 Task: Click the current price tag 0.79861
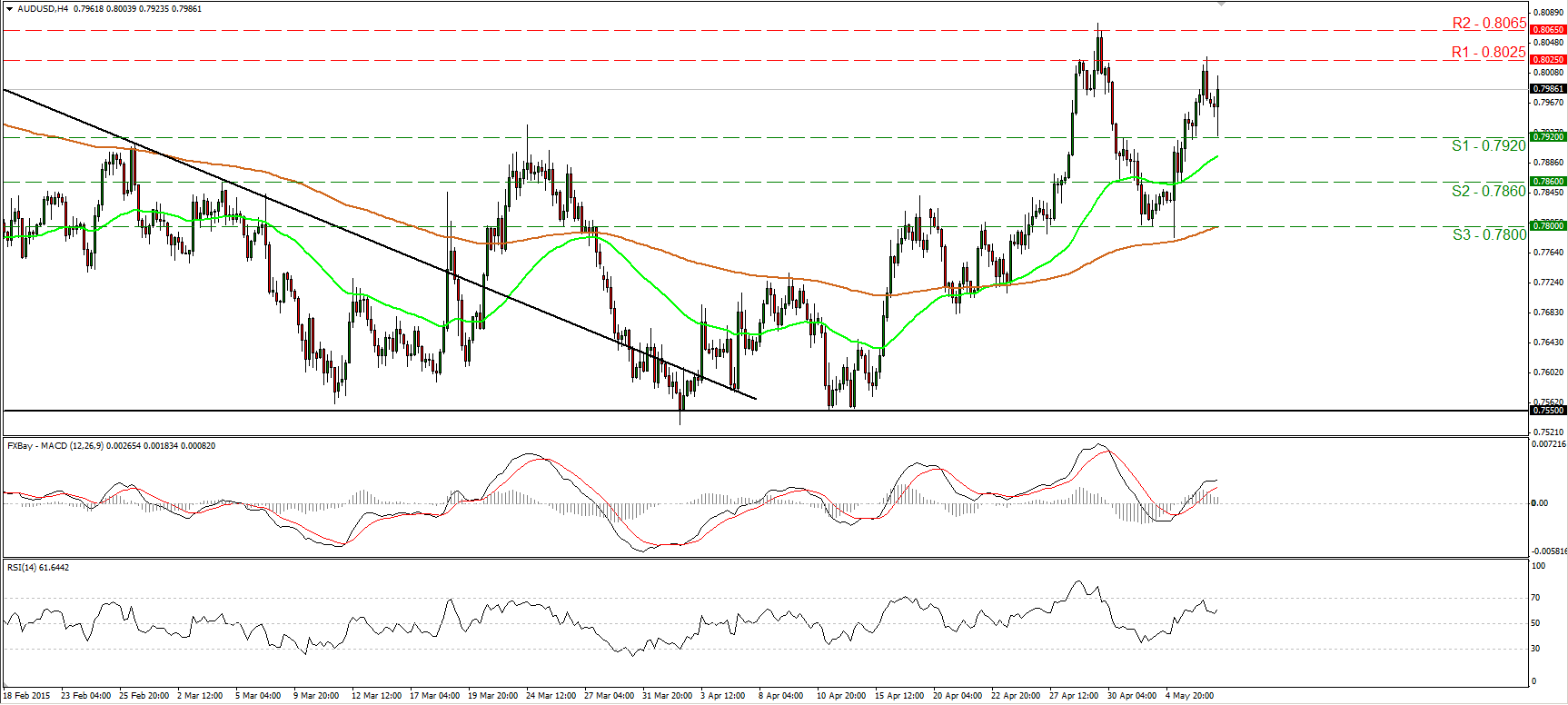1548,89
